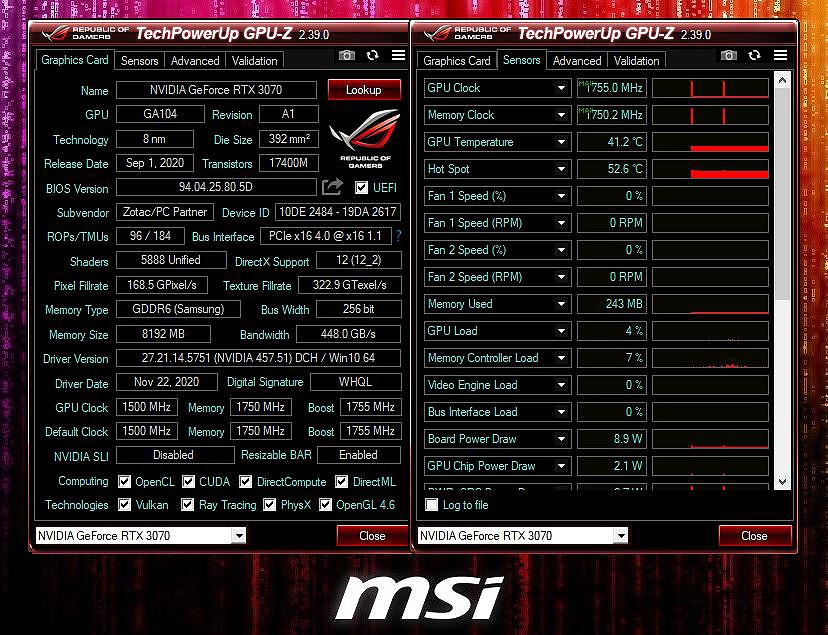The width and height of the screenshot is (828, 635).
Task: Toggle the Vulkan checkbox
Action: (x=124, y=505)
